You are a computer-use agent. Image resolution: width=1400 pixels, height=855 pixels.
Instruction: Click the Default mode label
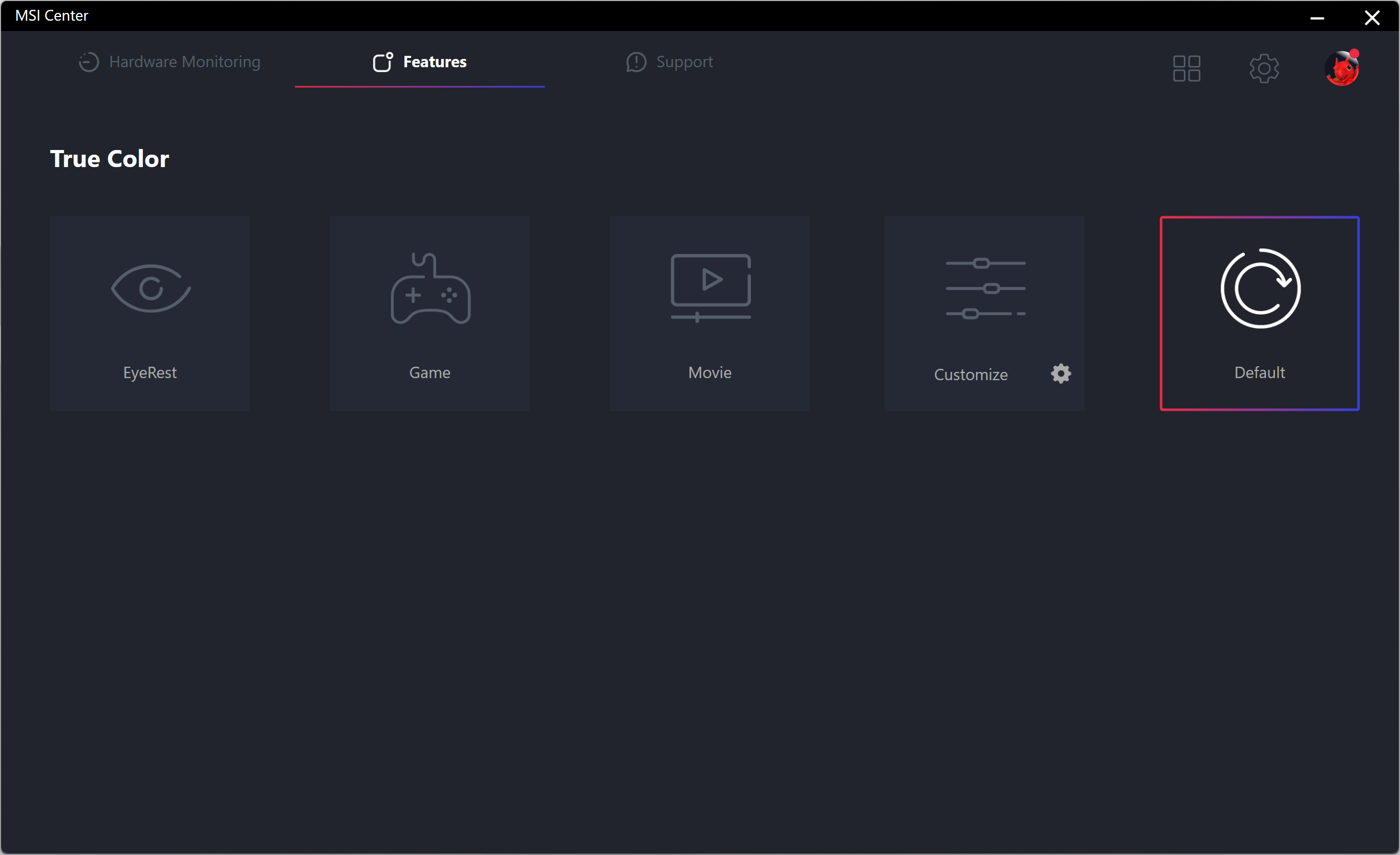[1259, 373]
